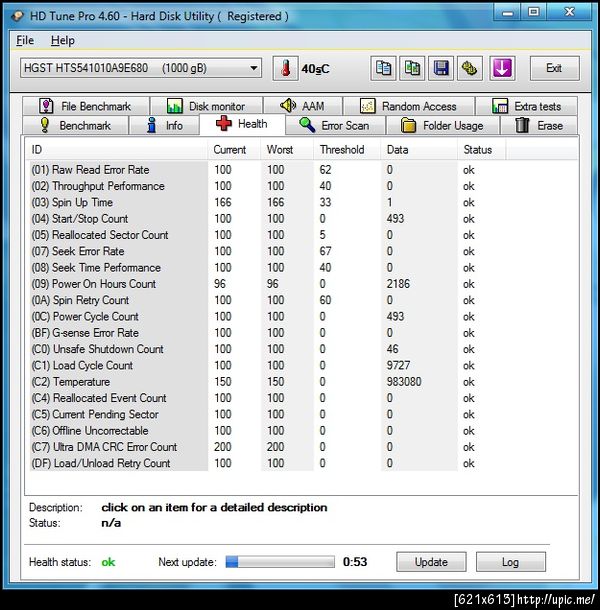This screenshot has height=610, width=600.
Task: Click the Update button
Action: (x=431, y=562)
